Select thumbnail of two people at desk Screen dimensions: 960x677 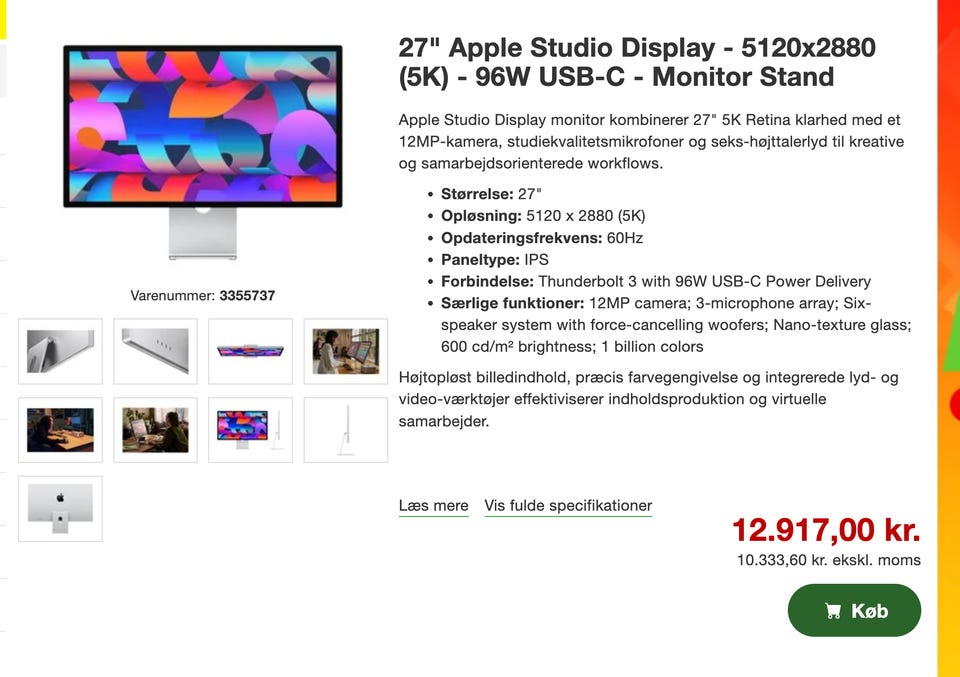coord(156,430)
